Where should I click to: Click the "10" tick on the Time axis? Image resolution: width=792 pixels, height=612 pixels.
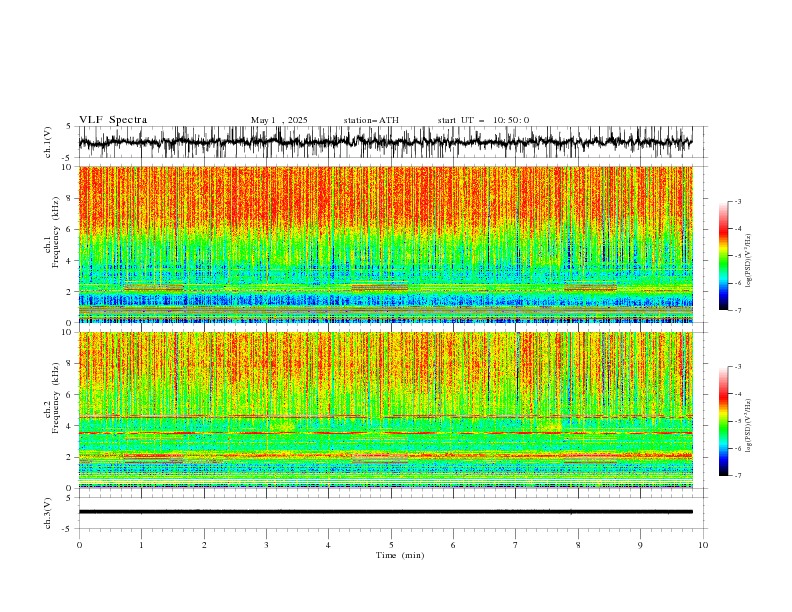tap(703, 545)
